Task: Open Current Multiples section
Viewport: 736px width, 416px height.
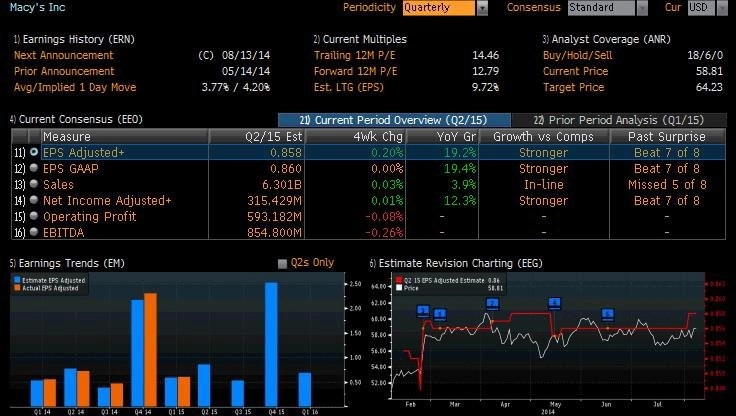Action: pyautogui.click(x=360, y=39)
